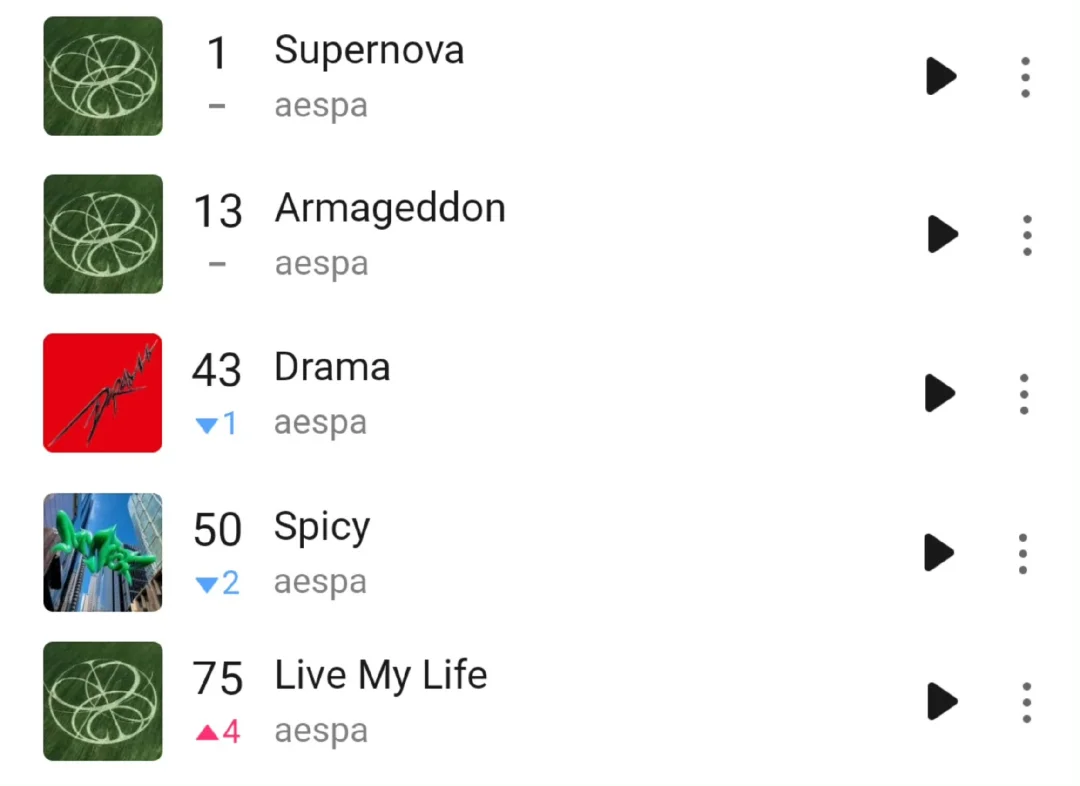Show more options for Spicy
The image size is (1080, 786).
(1023, 553)
